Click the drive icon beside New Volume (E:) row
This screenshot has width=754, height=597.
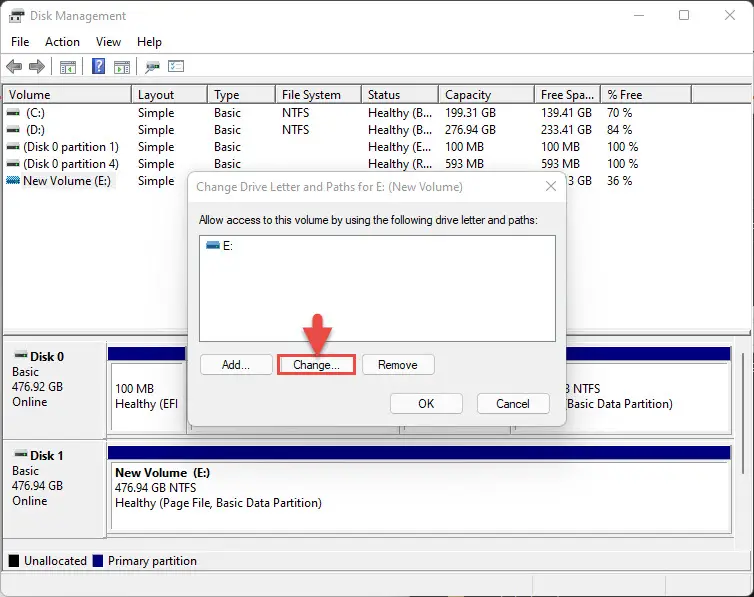tap(13, 181)
